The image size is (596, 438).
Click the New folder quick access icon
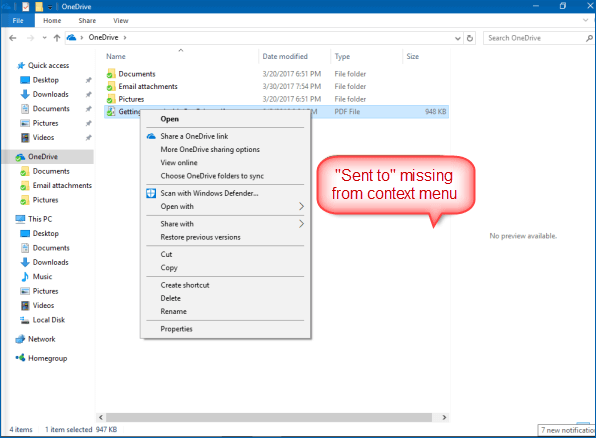point(39,6)
